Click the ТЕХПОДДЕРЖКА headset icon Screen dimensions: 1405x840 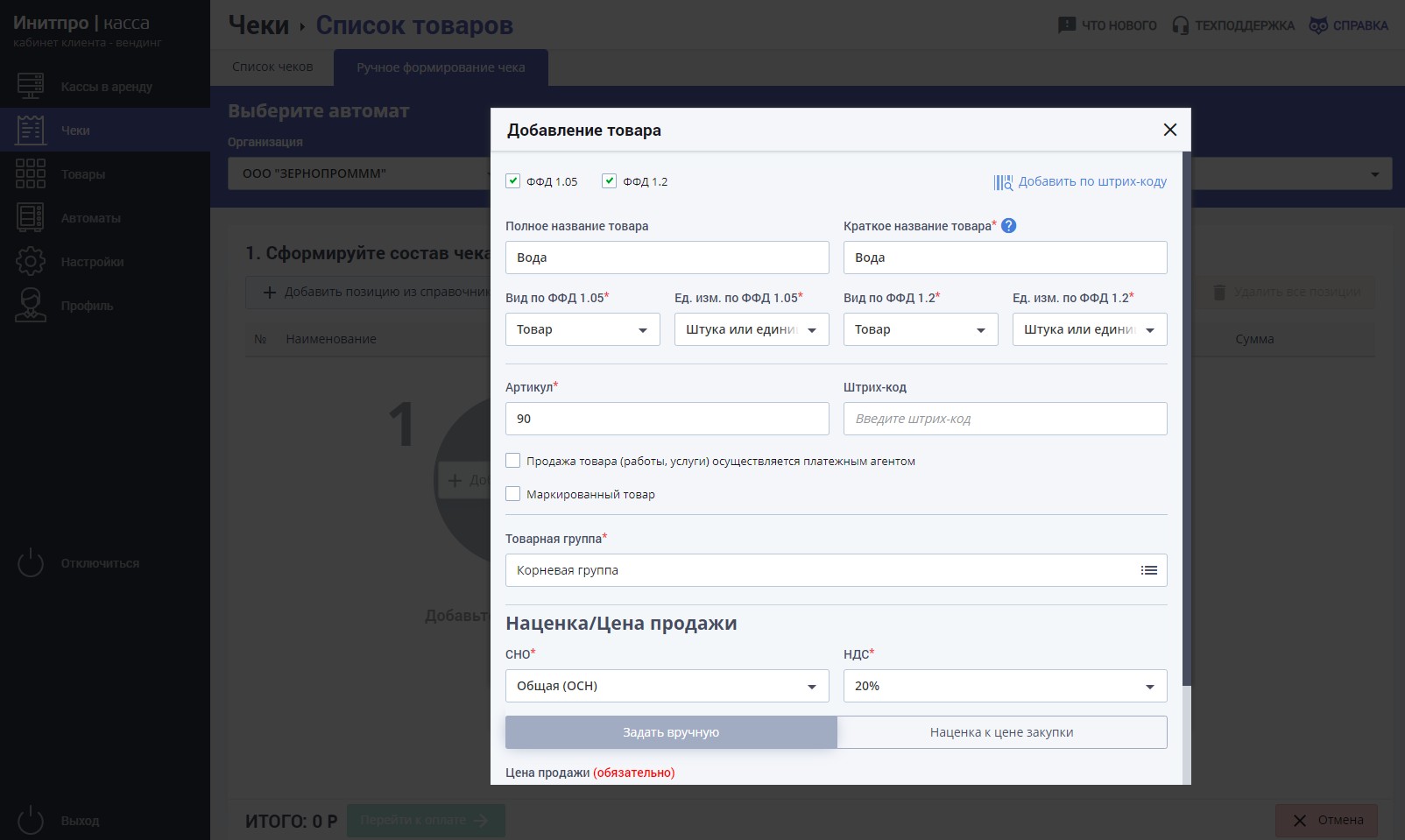point(1181,25)
